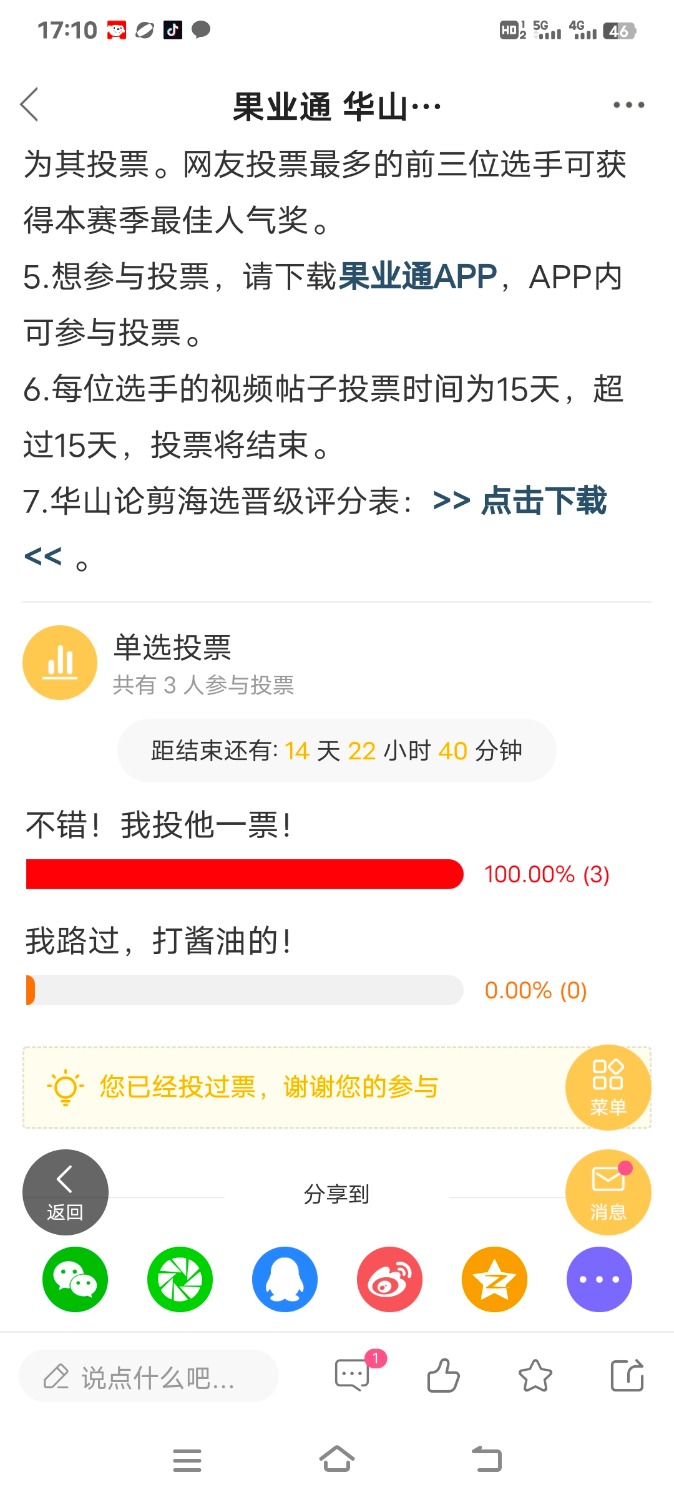Image resolution: width=674 pixels, height=1500 pixels.
Task: Share to WeChat
Action: 75,1279
